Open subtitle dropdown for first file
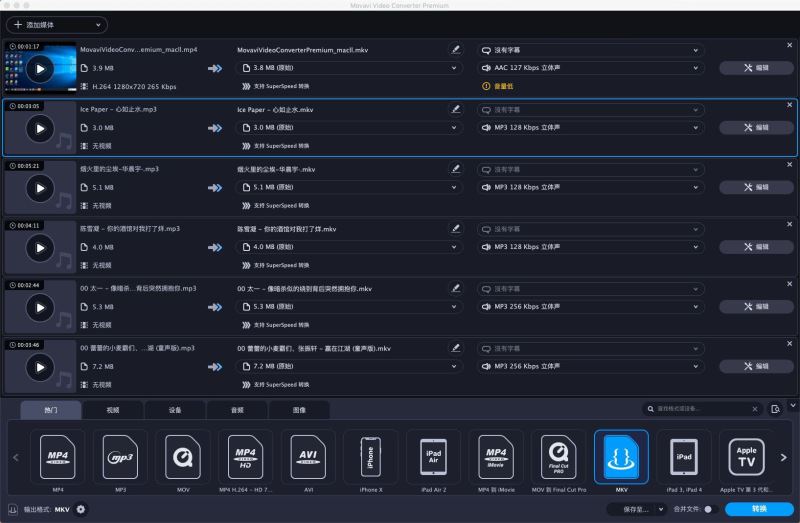Viewport: 800px width, 523px height. point(591,50)
